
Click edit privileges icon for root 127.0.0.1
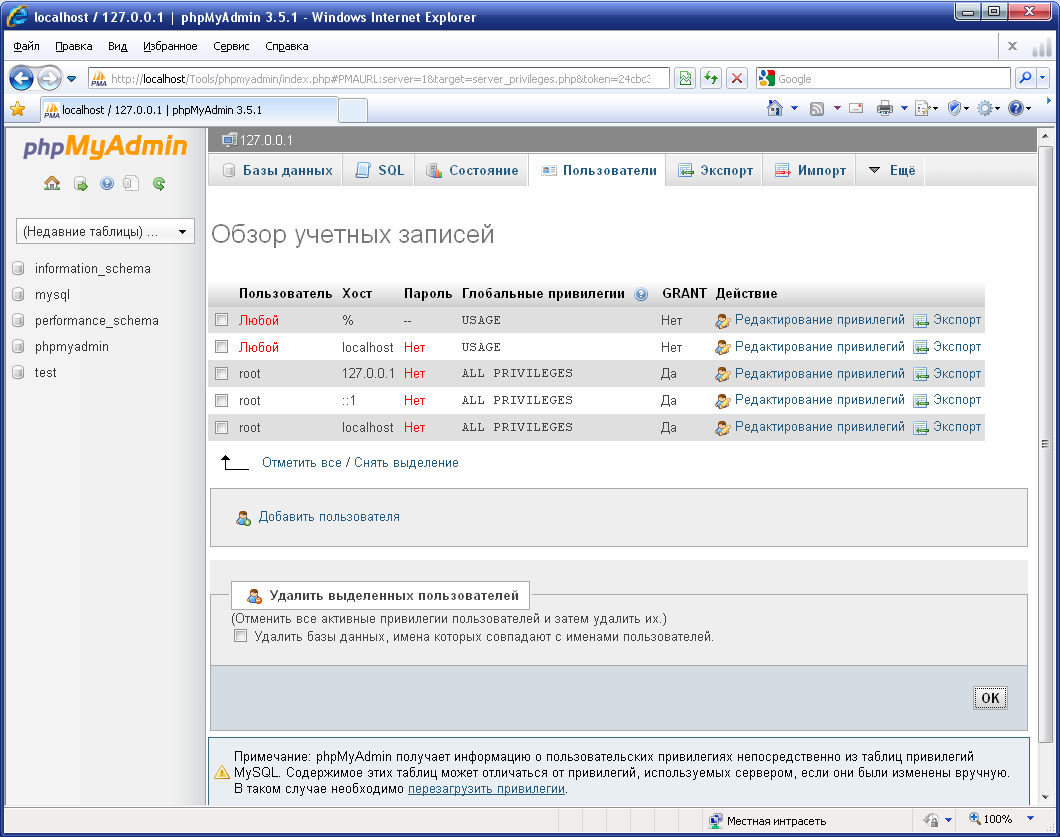pyautogui.click(x=723, y=374)
